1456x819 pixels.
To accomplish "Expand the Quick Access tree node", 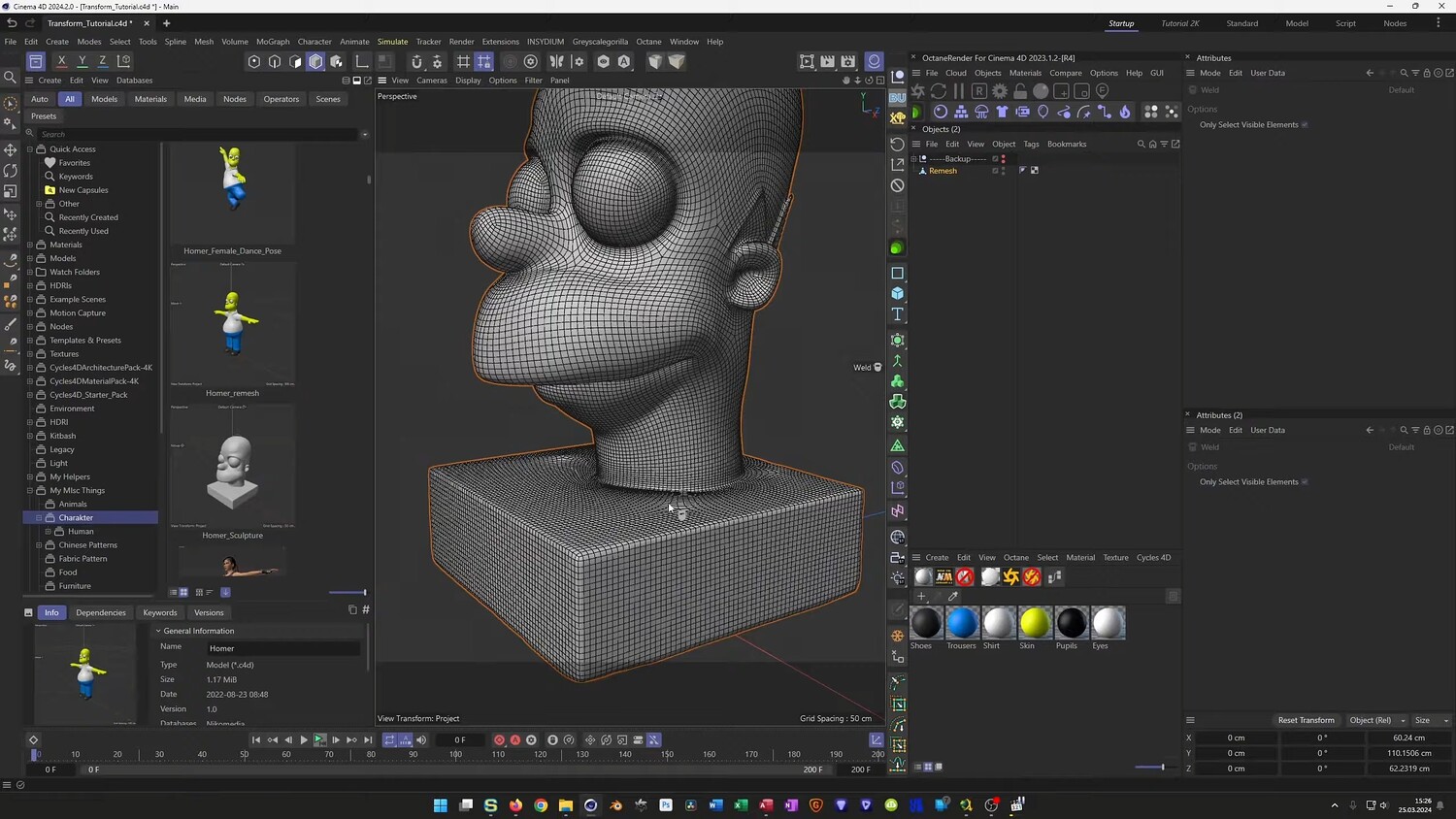I will pyautogui.click(x=30, y=149).
